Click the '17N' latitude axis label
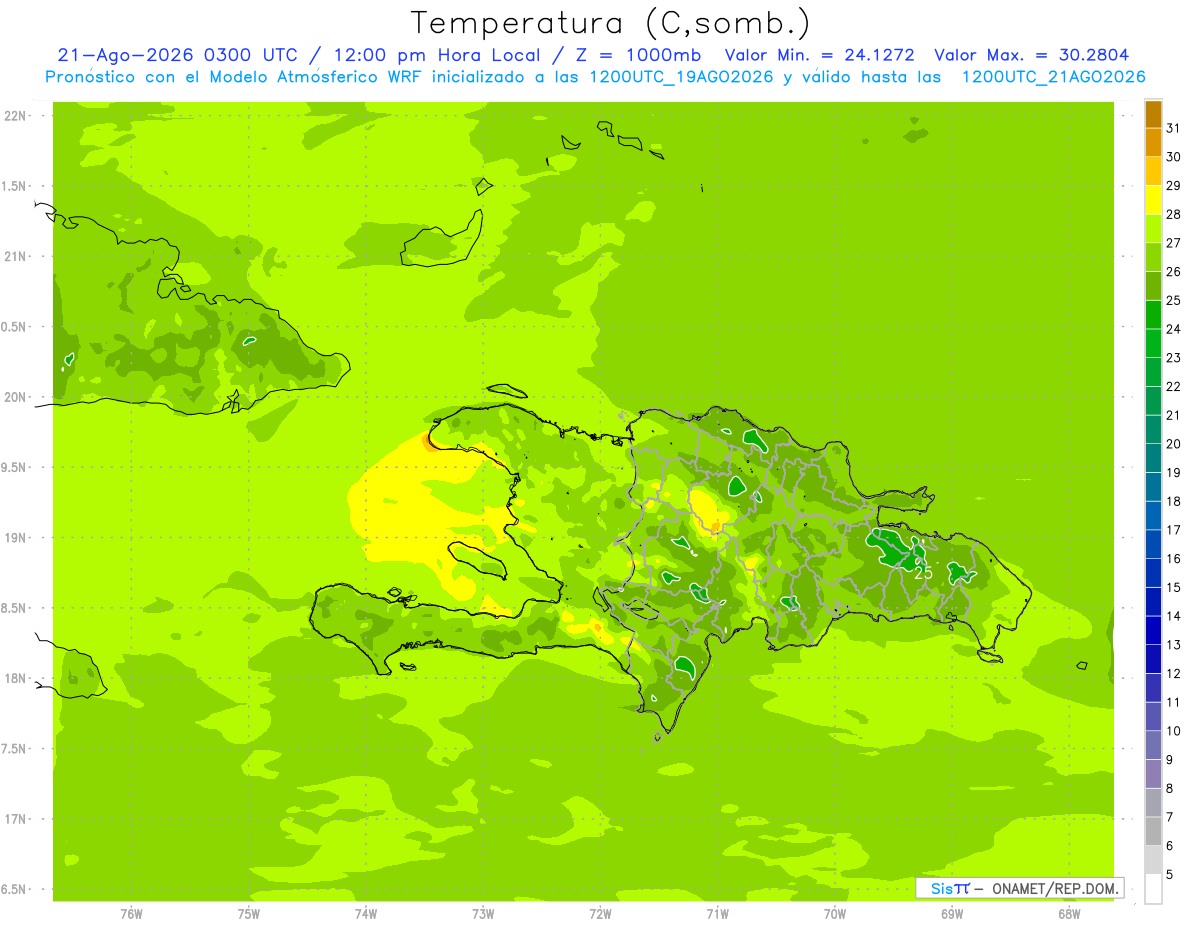 [16, 819]
